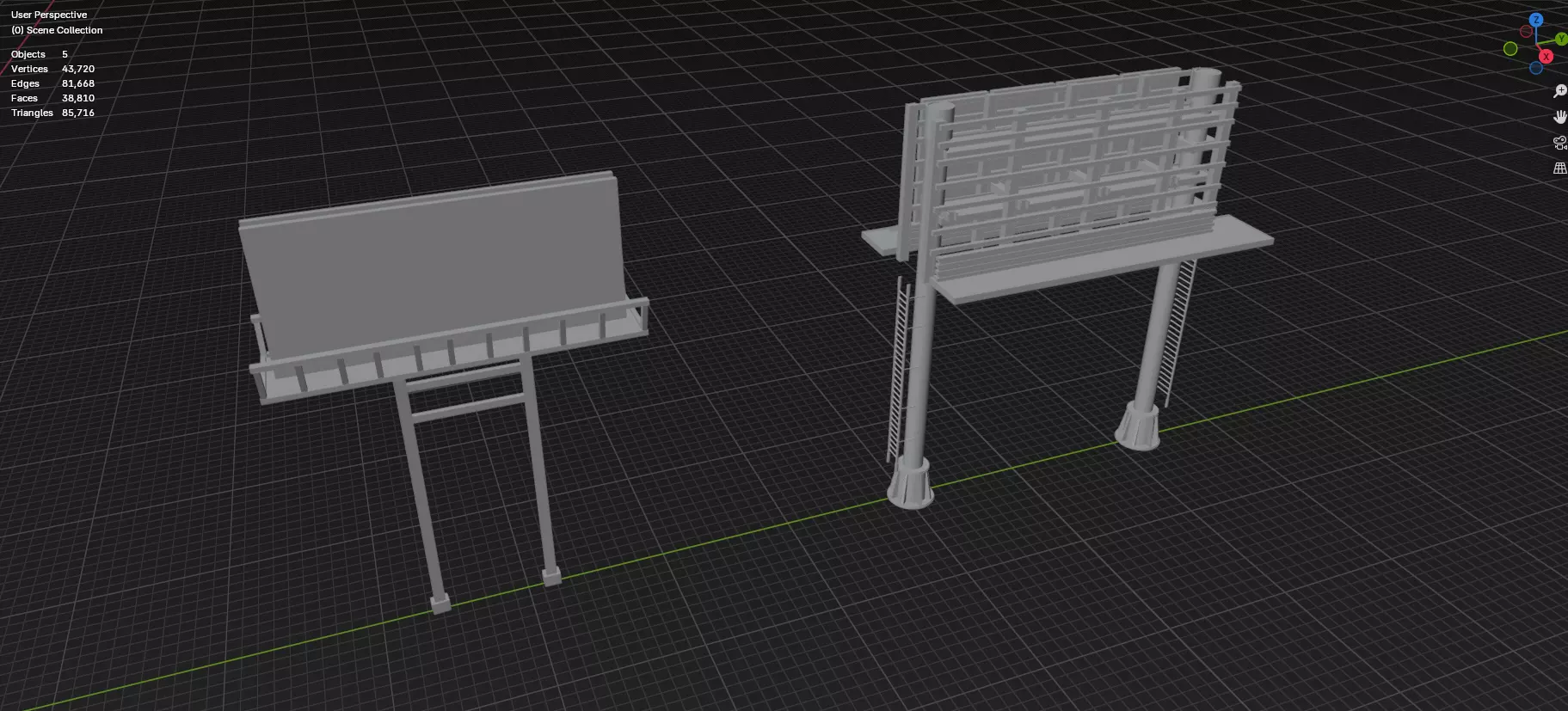Click the red X axis on the gizmo
This screenshot has height=711, width=1568.
1546,56
